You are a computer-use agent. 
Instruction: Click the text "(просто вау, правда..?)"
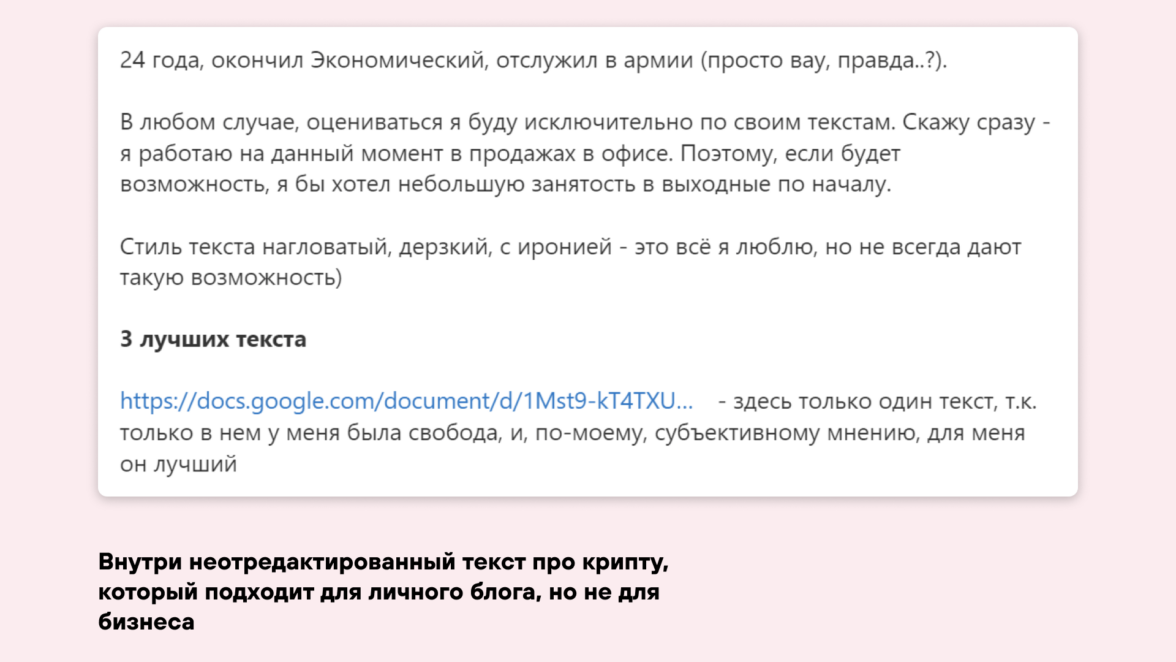tap(823, 61)
